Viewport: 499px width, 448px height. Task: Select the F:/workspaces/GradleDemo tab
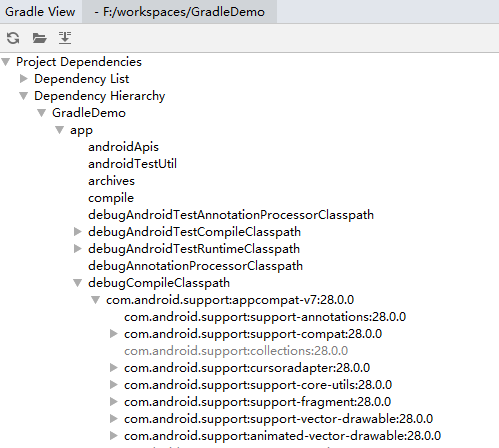[180, 12]
